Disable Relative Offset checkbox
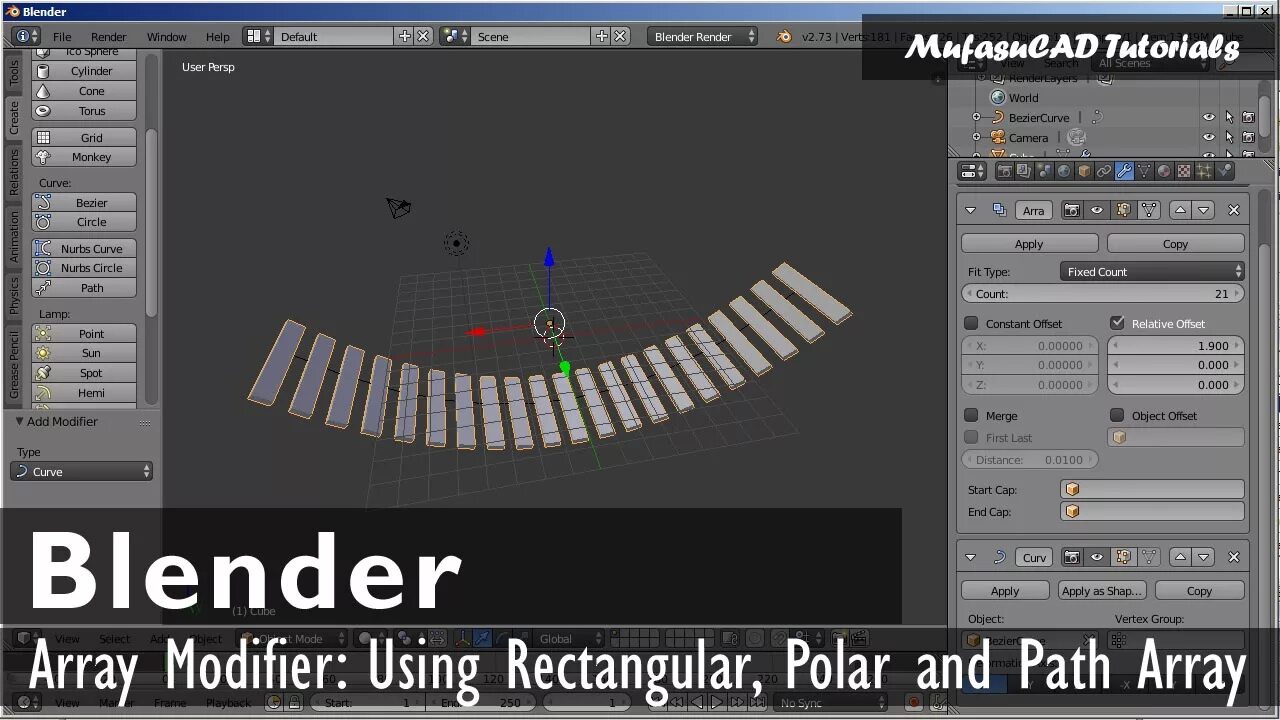 pos(1117,323)
